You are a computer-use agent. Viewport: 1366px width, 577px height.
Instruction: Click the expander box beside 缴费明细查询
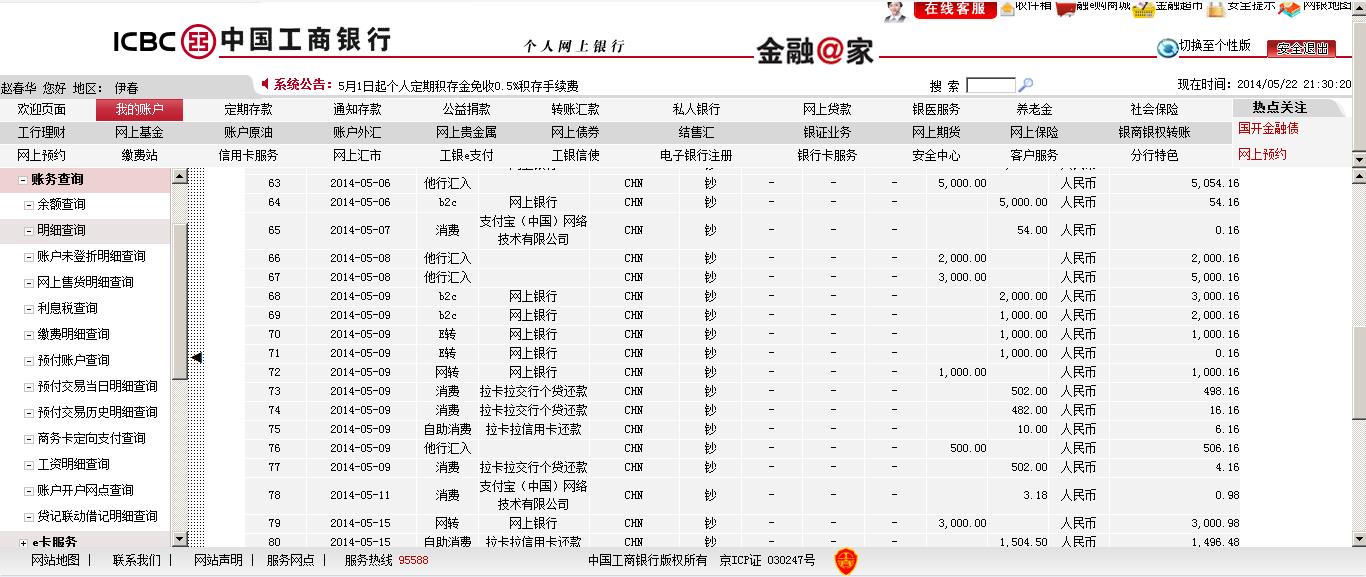coord(29,334)
